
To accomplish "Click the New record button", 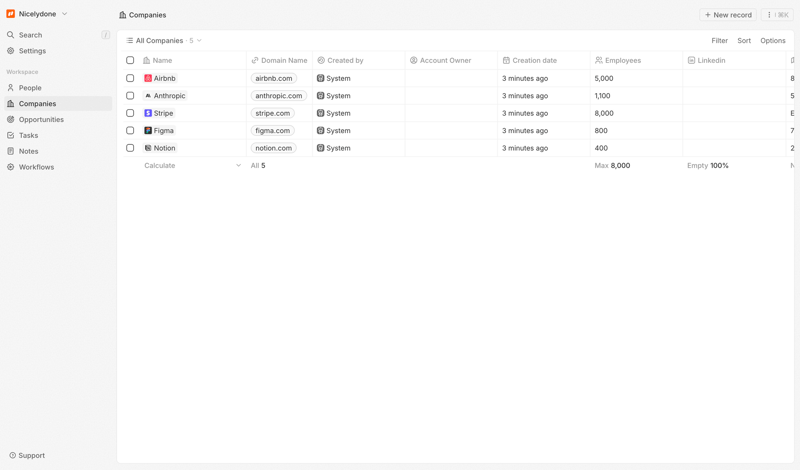I will tap(728, 15).
